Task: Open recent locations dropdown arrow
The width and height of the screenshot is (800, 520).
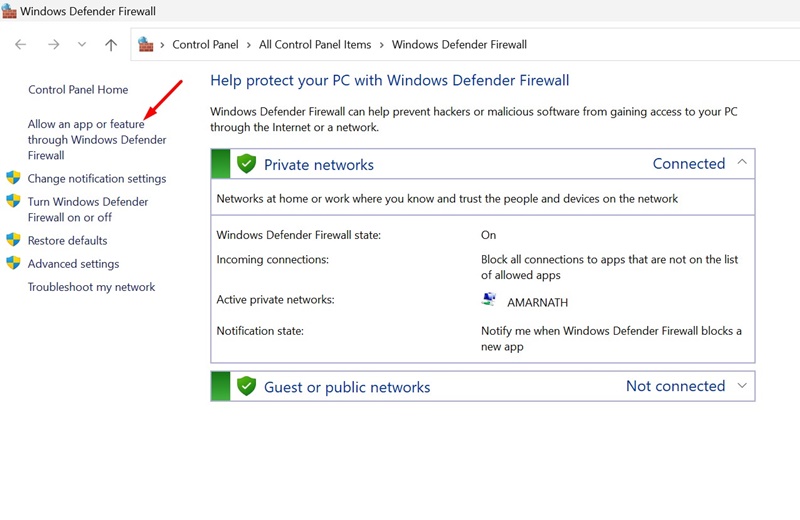Action: pyautogui.click(x=82, y=44)
